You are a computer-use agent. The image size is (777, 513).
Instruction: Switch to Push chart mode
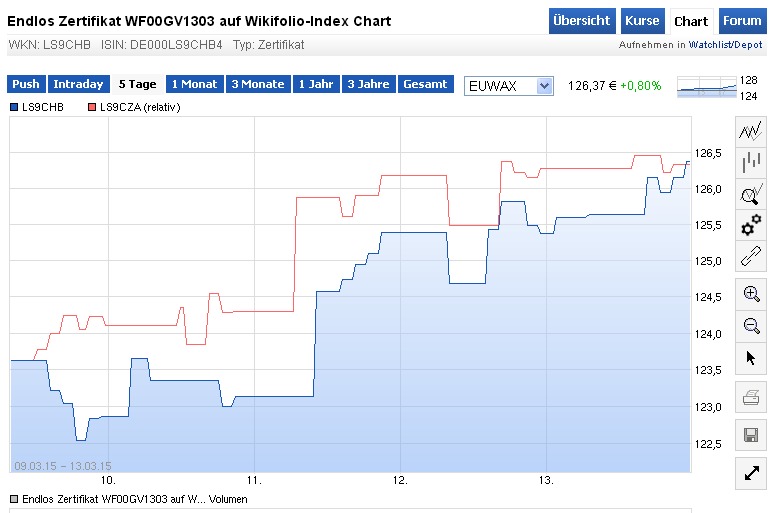[x=26, y=84]
